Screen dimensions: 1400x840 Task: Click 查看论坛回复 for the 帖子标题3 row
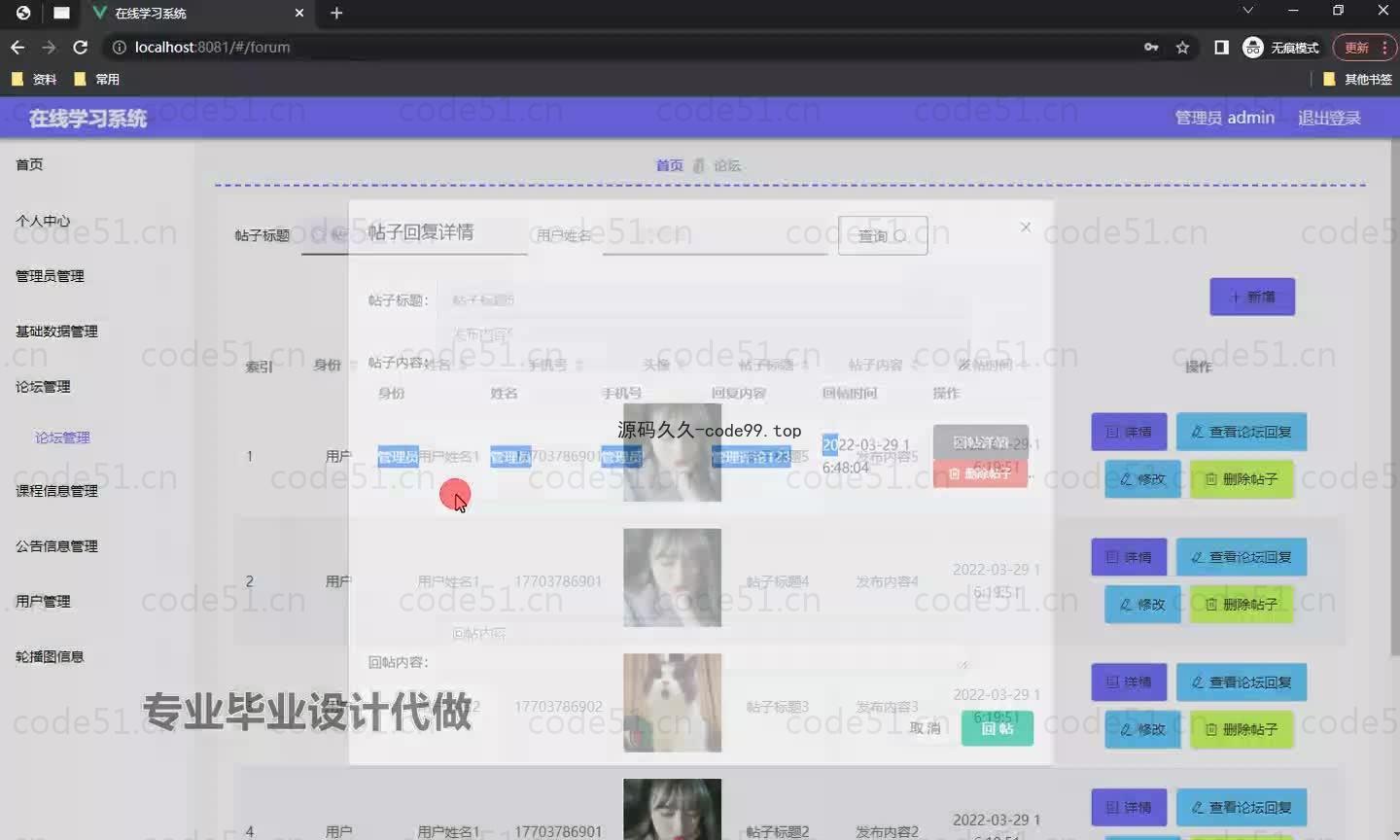click(x=1242, y=682)
